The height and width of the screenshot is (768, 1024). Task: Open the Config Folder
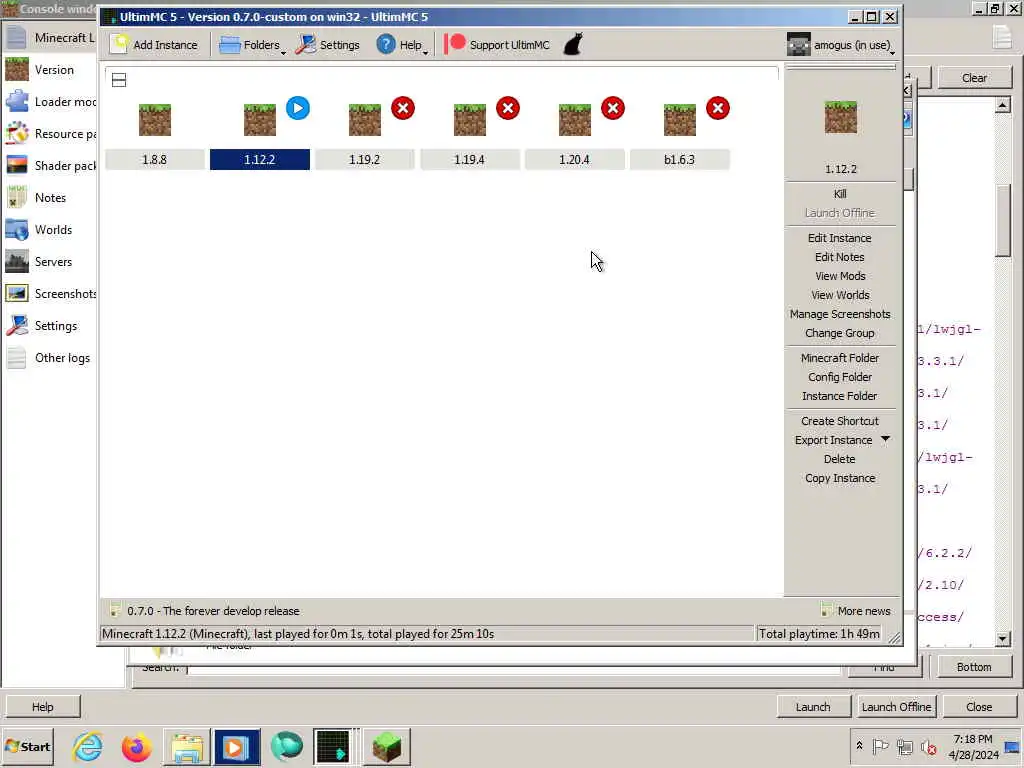tap(840, 377)
